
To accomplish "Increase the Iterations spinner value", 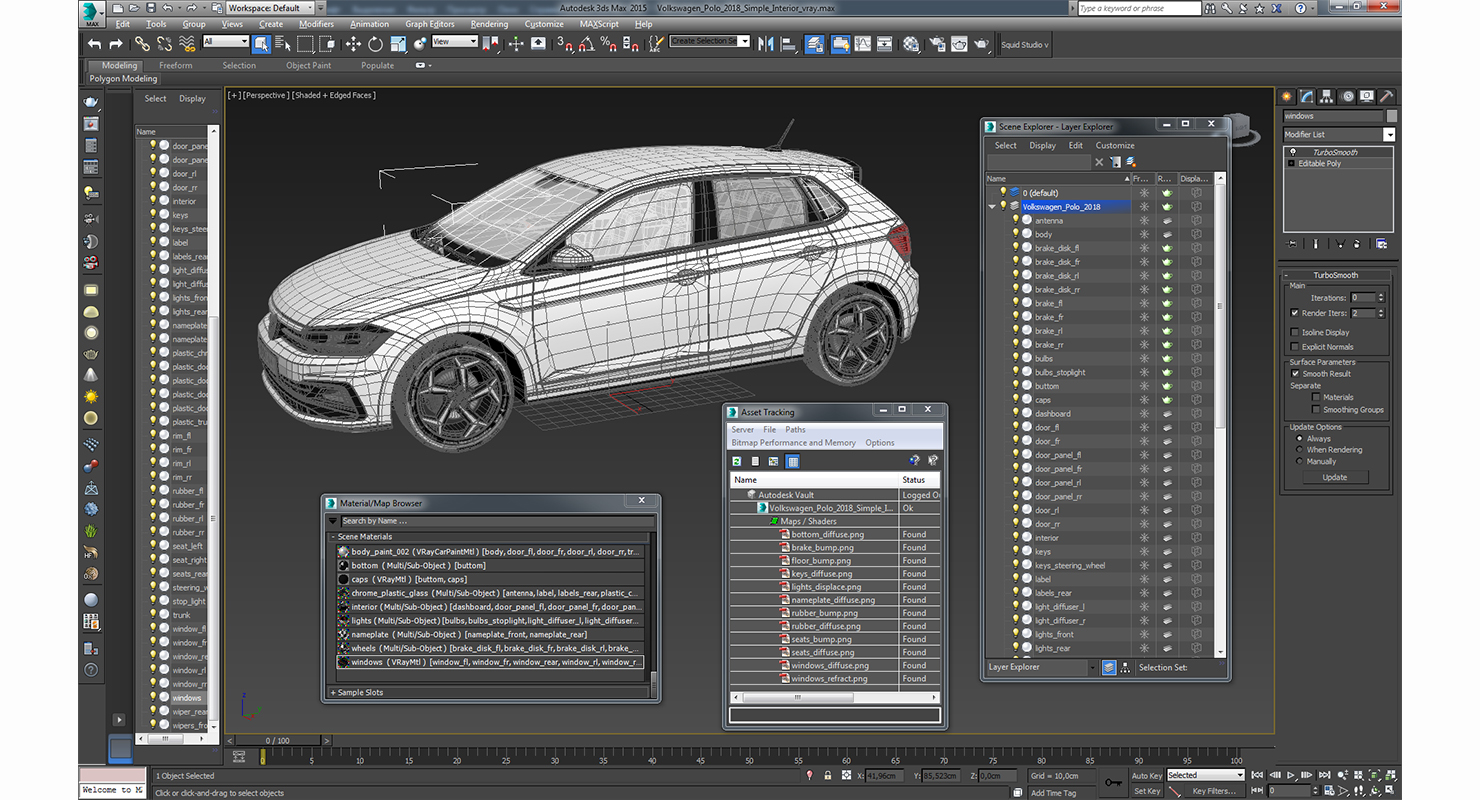I will pos(1381,295).
